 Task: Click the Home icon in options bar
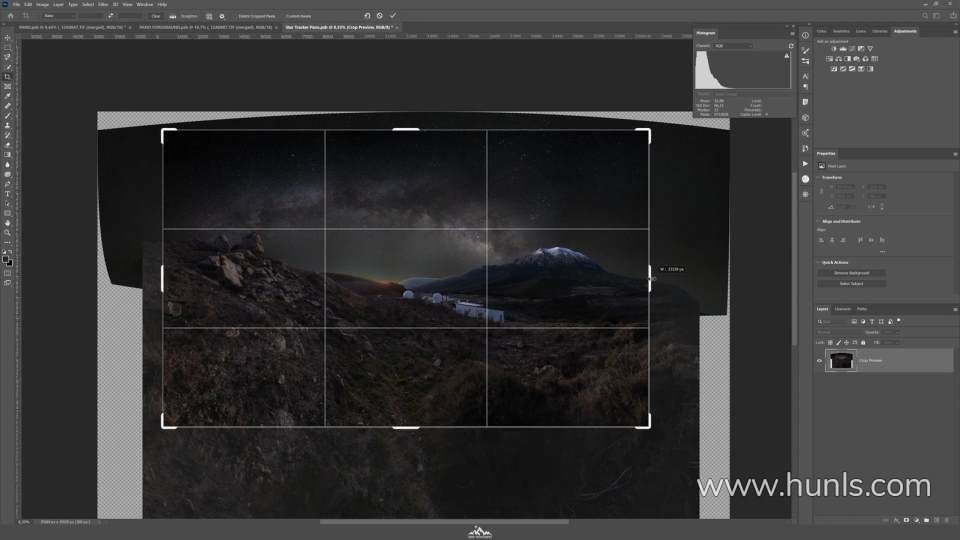click(10, 16)
